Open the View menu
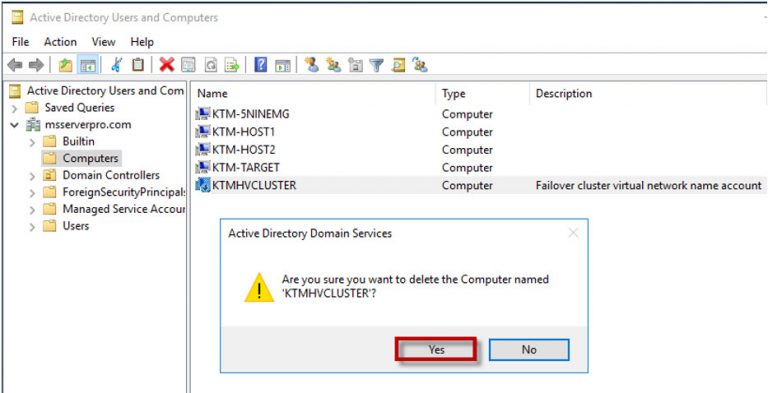This screenshot has height=393, width=768. [x=103, y=42]
